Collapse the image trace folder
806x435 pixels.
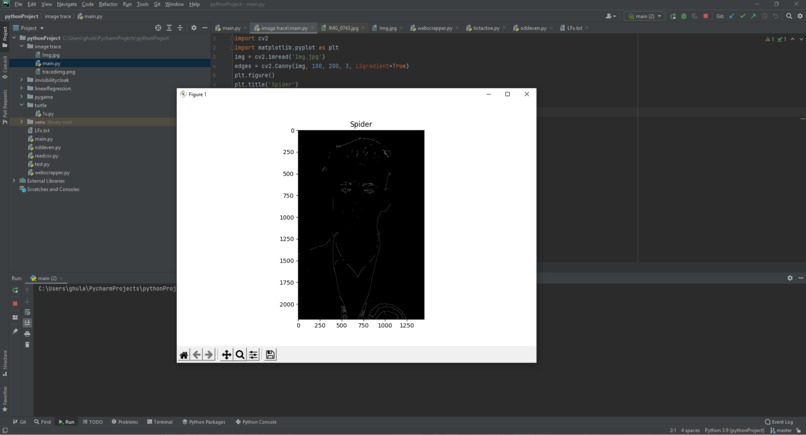tap(22, 46)
